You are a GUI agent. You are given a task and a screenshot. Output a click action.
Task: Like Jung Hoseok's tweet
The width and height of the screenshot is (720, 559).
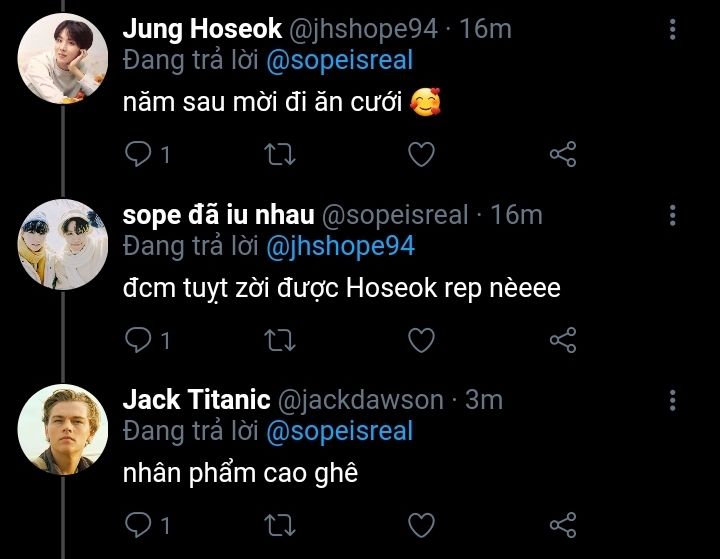tap(422, 154)
